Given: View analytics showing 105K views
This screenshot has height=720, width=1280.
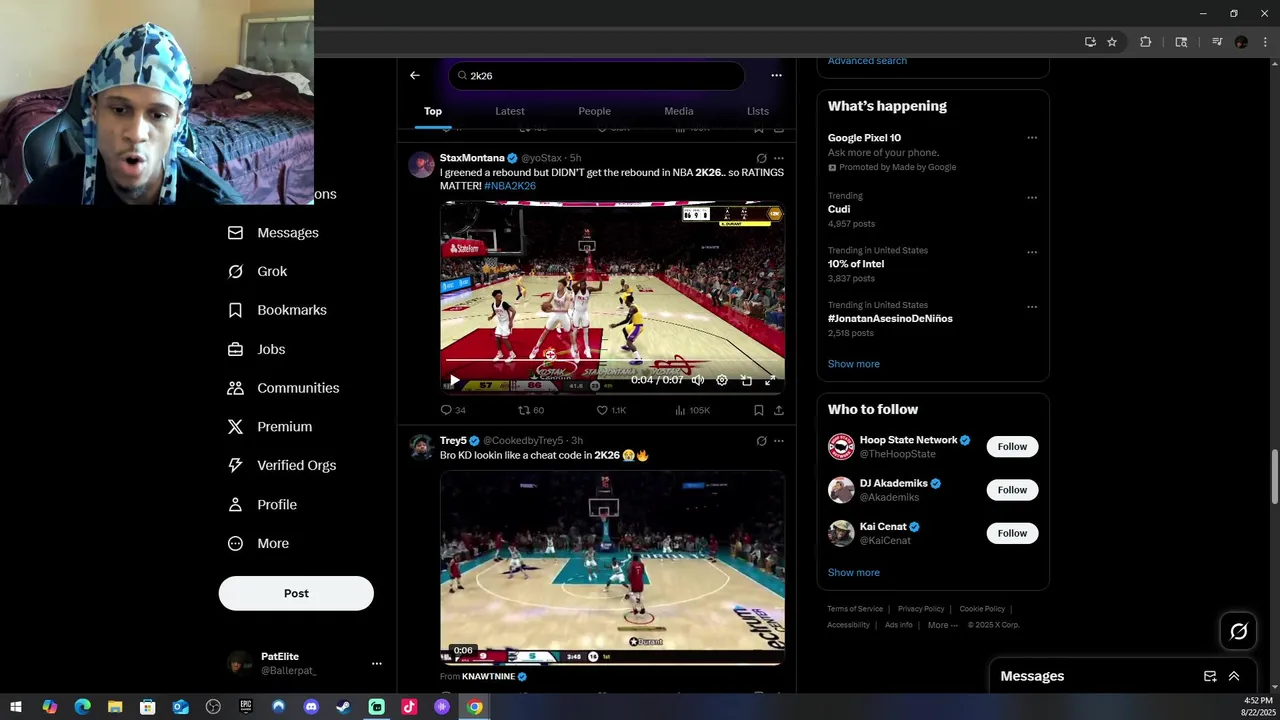Looking at the screenshot, I should coord(692,410).
